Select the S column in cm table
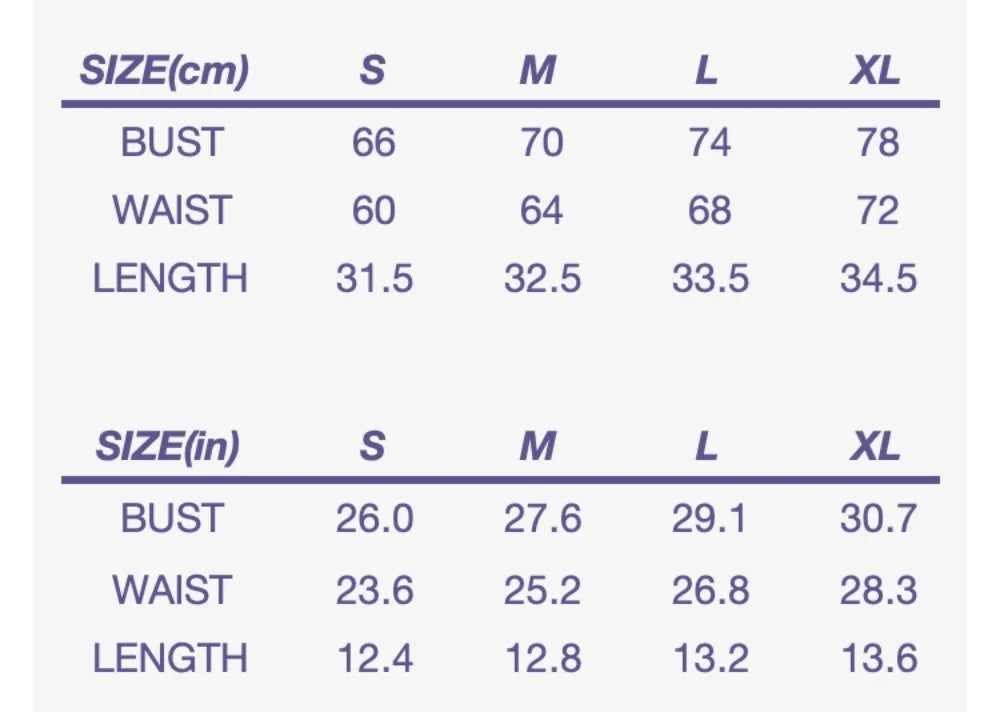Screen dimensions: 1000x712 pos(372,70)
